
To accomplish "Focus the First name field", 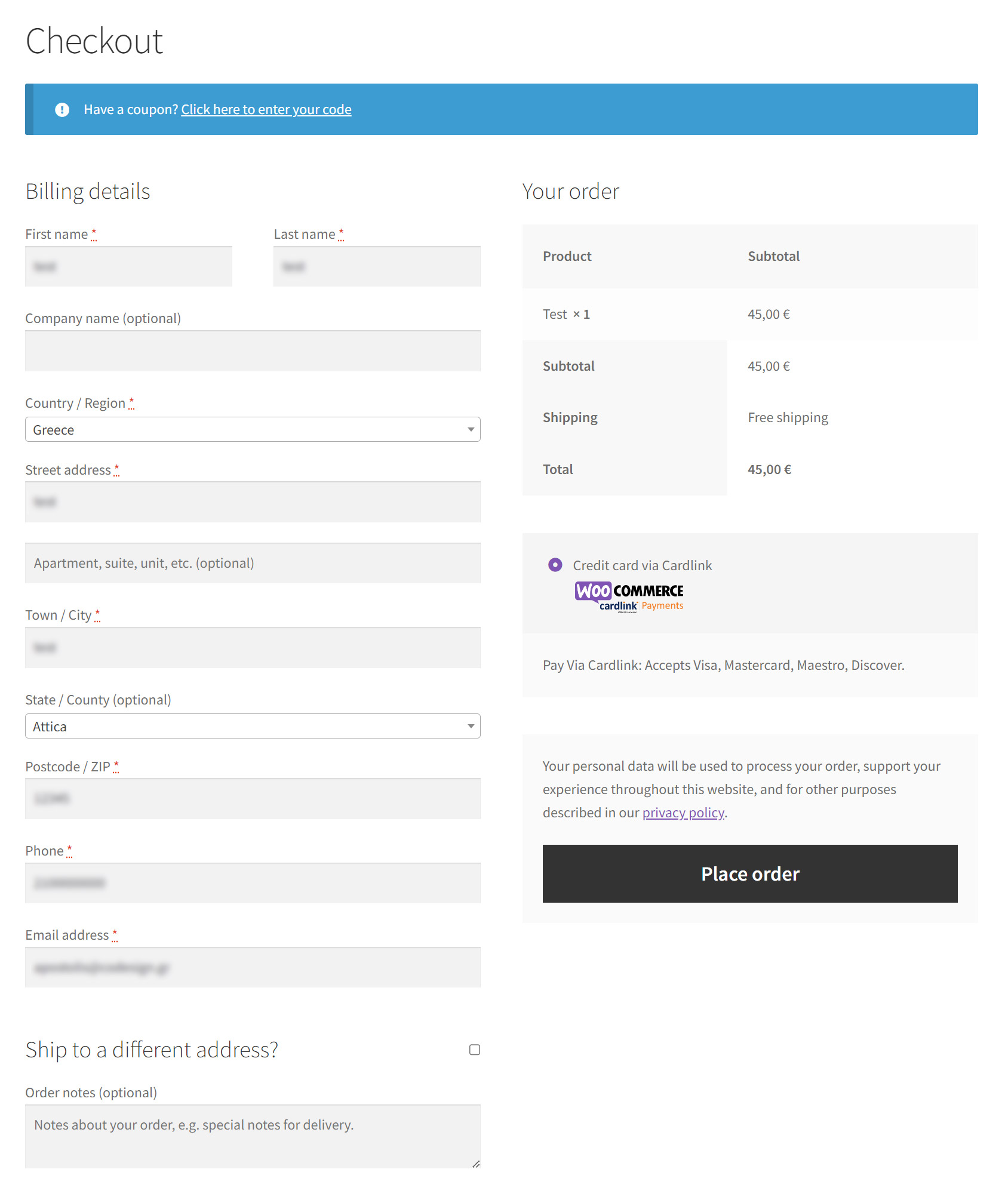I will click(x=128, y=267).
